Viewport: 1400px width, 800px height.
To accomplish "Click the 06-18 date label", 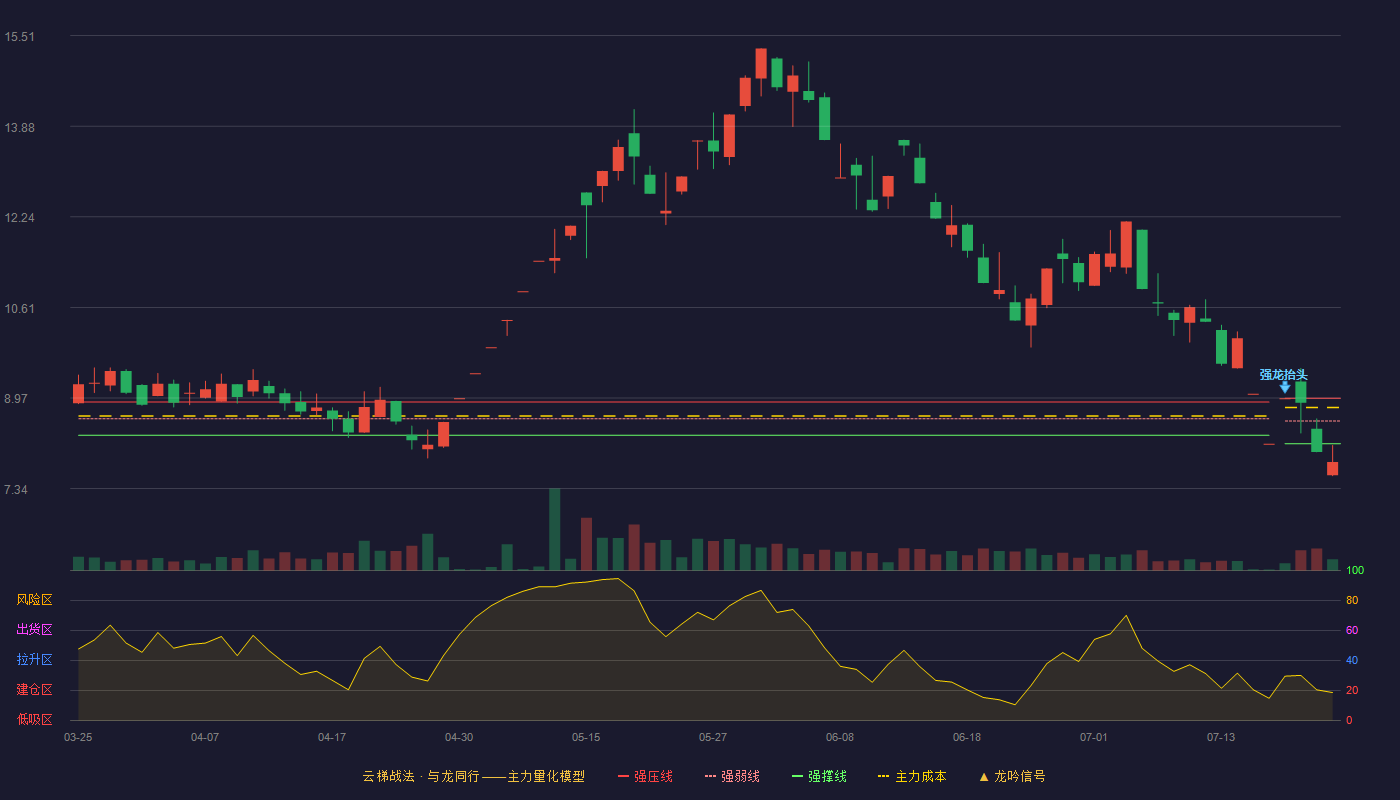I will tap(967, 737).
